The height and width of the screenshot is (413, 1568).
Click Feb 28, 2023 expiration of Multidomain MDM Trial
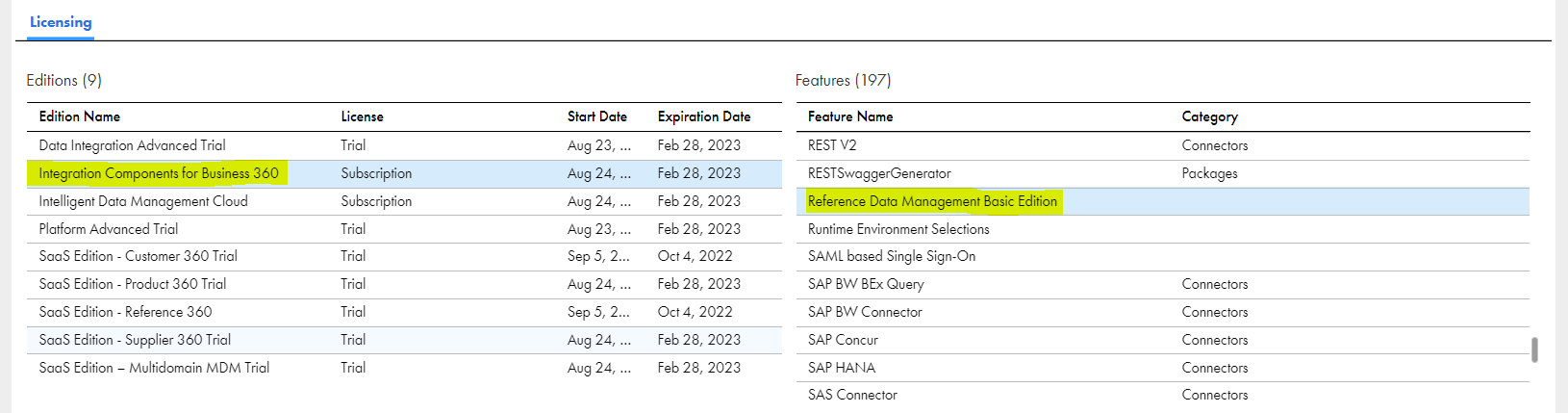coord(699,368)
